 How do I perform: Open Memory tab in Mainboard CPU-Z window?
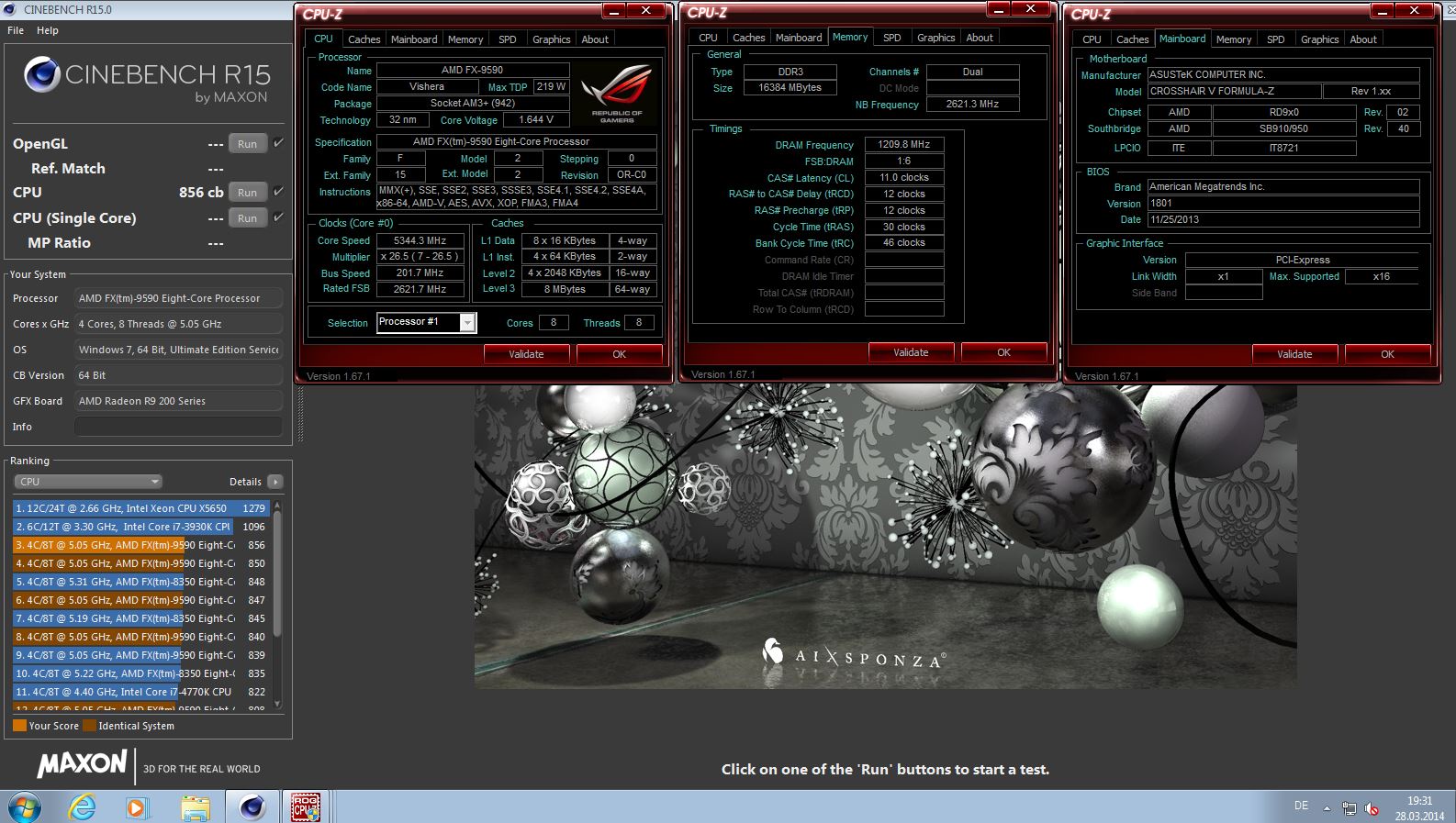click(1233, 39)
